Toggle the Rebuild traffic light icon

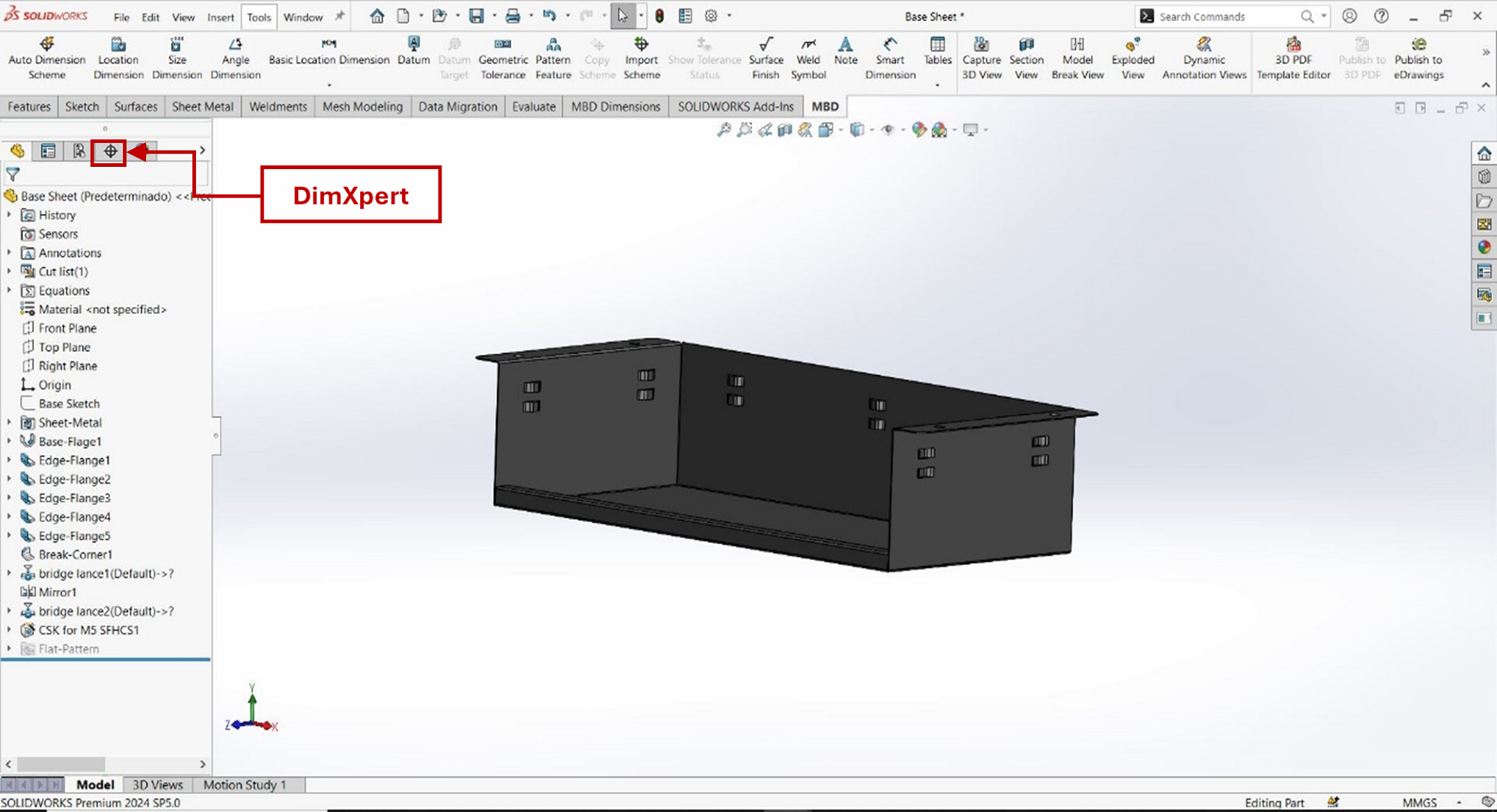(659, 16)
